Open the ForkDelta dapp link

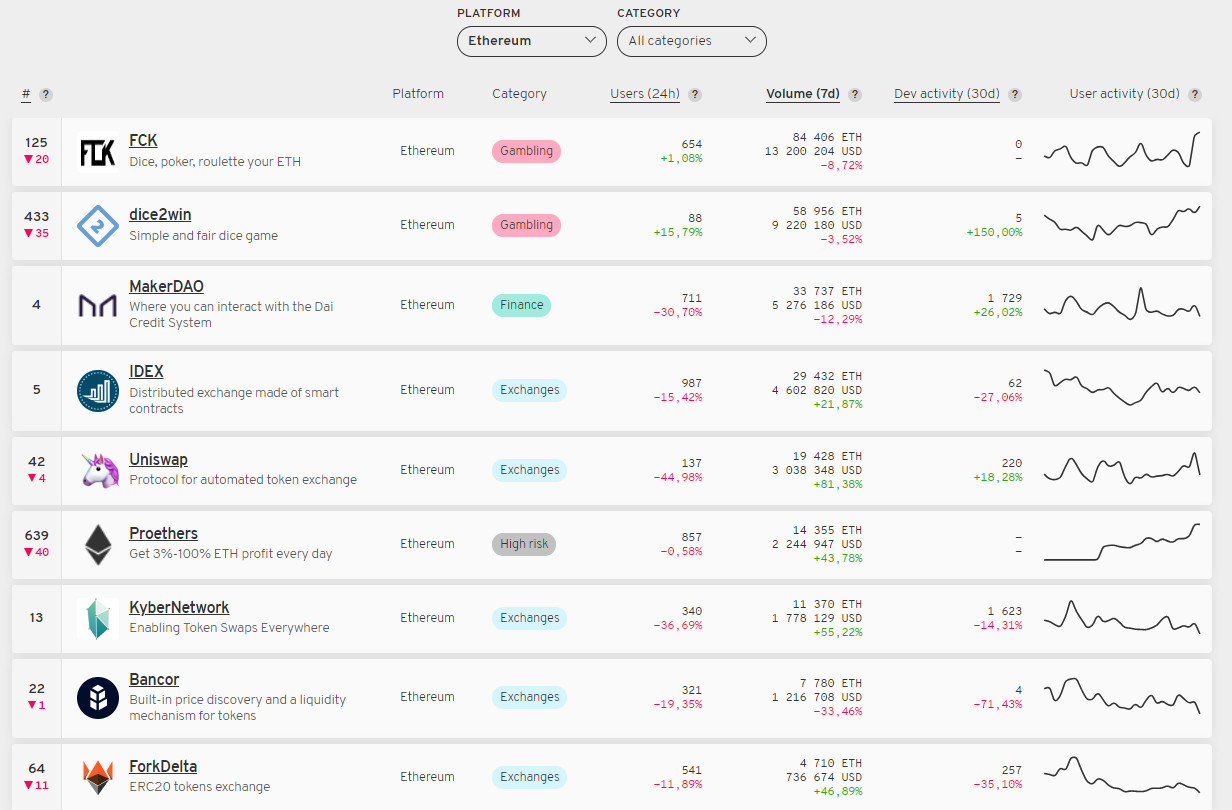pos(163,767)
